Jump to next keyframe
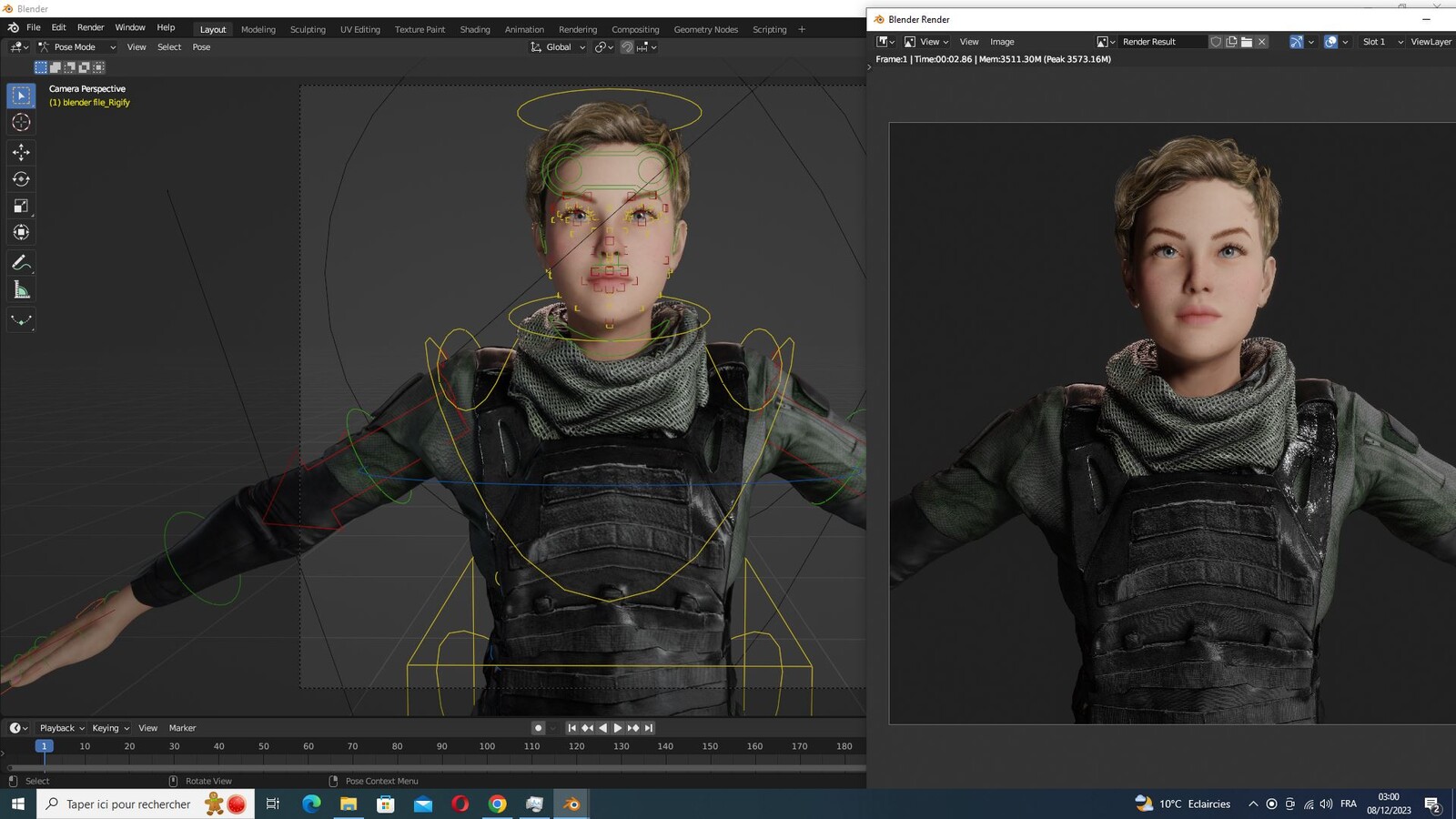The height and width of the screenshot is (819, 1456). tap(633, 728)
